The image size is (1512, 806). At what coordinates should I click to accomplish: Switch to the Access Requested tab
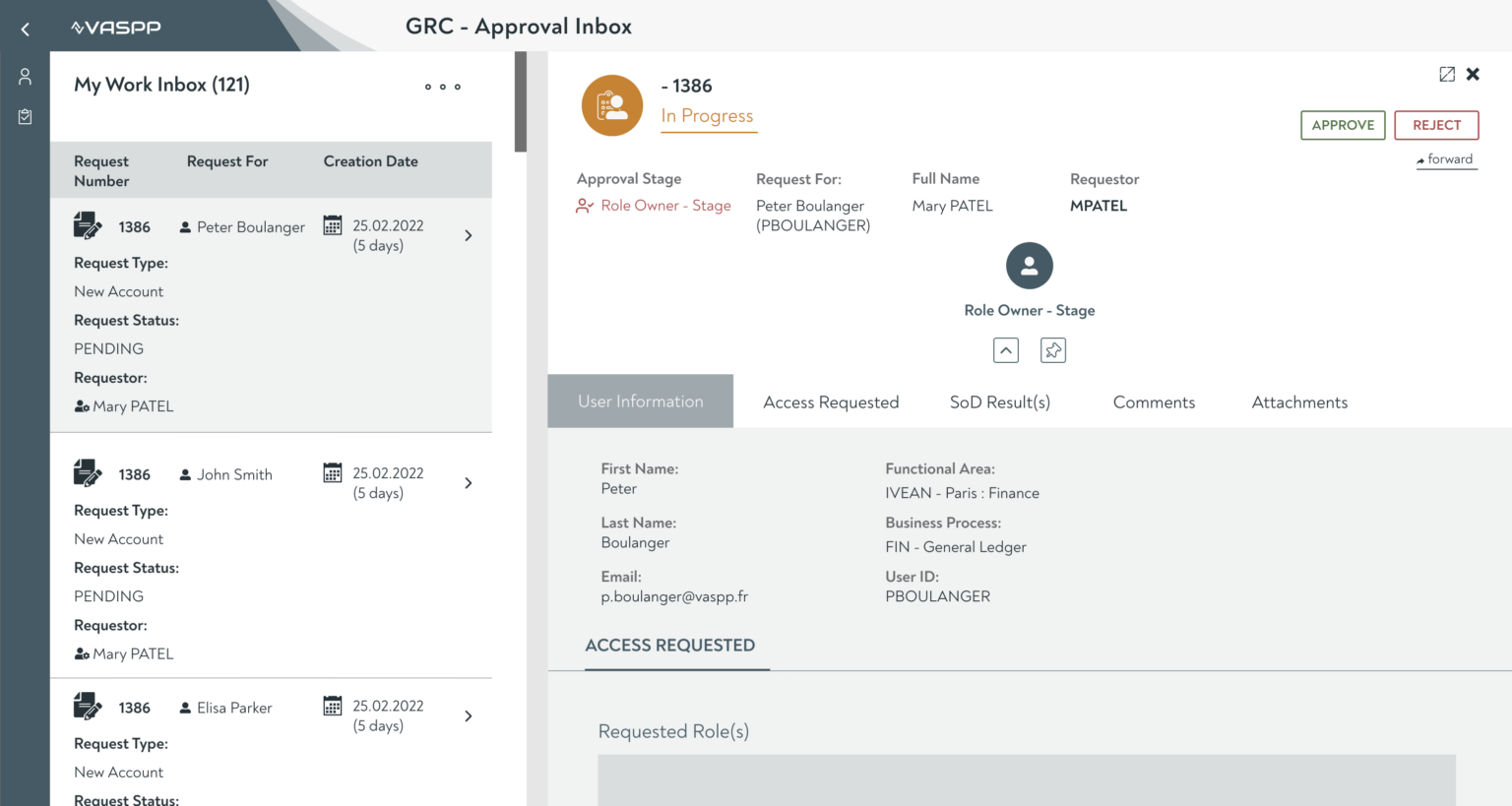pos(831,402)
